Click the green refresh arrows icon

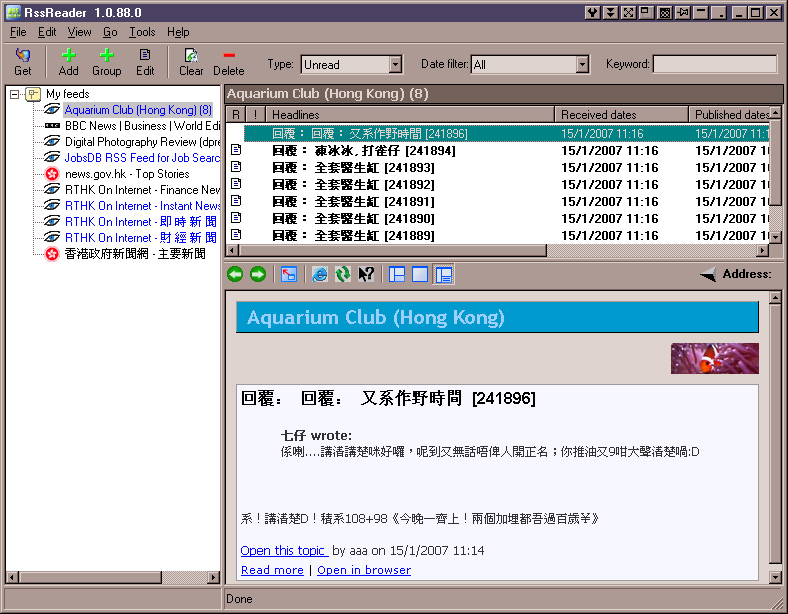343,274
